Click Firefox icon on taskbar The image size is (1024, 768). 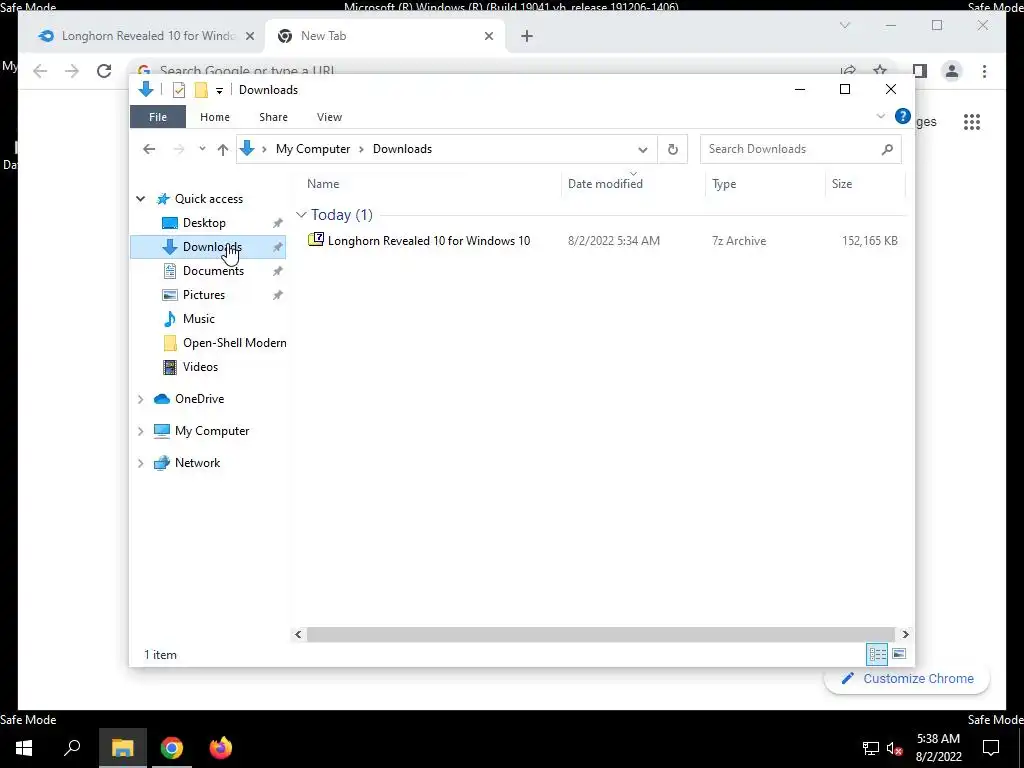pyautogui.click(x=221, y=748)
